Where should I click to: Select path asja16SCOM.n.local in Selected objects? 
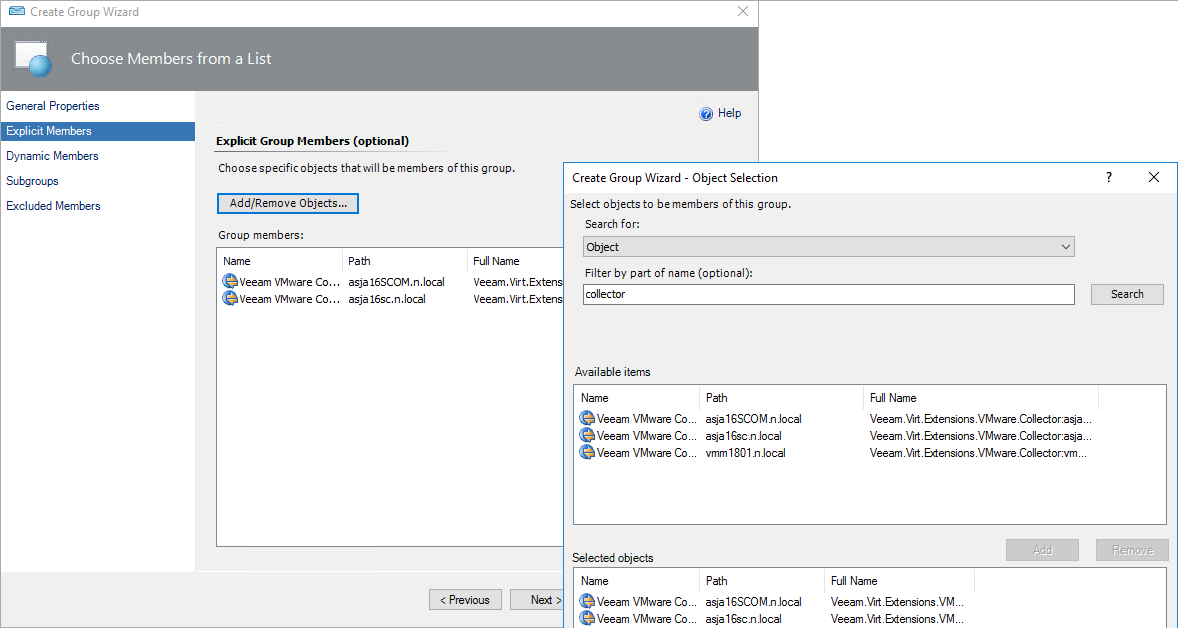pyautogui.click(x=754, y=602)
